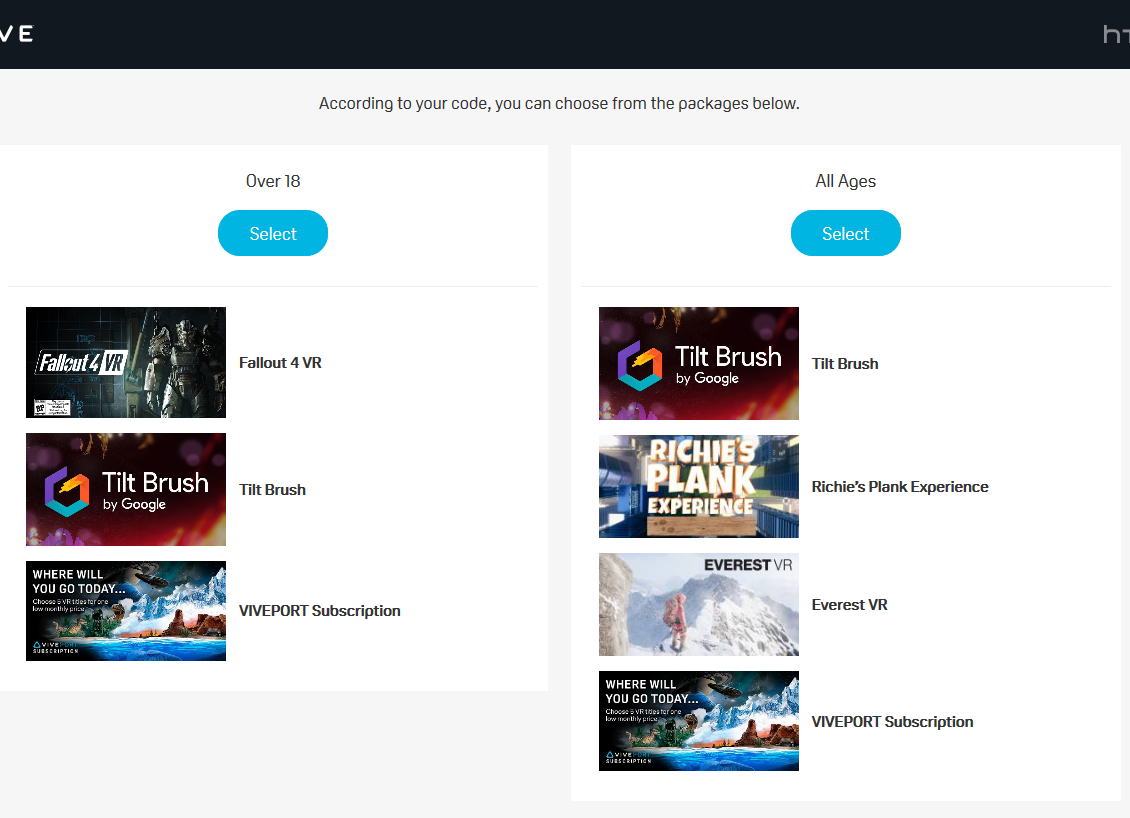Select the Over 18 package
1130x818 pixels.
click(272, 234)
